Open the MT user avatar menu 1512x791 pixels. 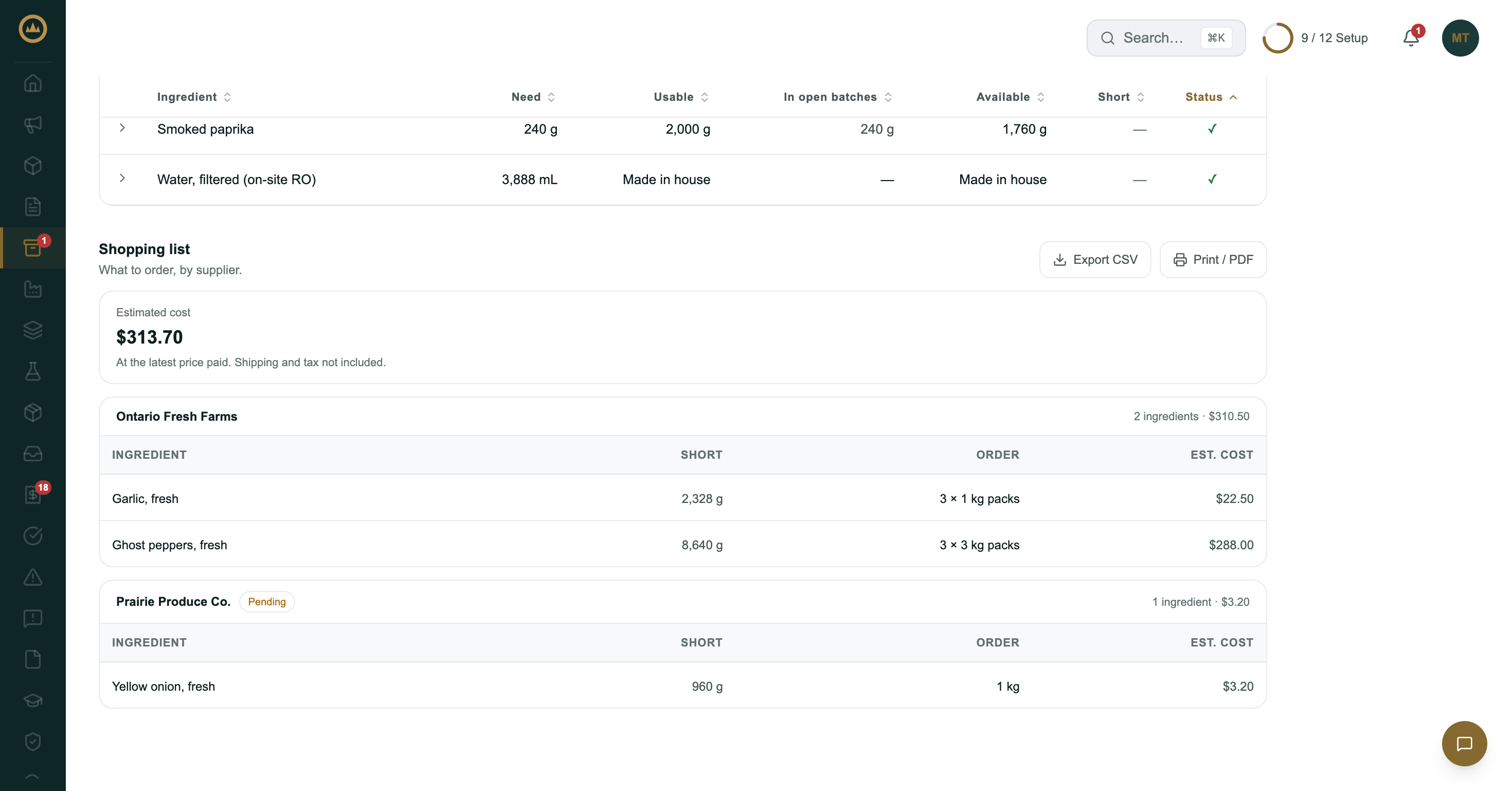(1460, 38)
